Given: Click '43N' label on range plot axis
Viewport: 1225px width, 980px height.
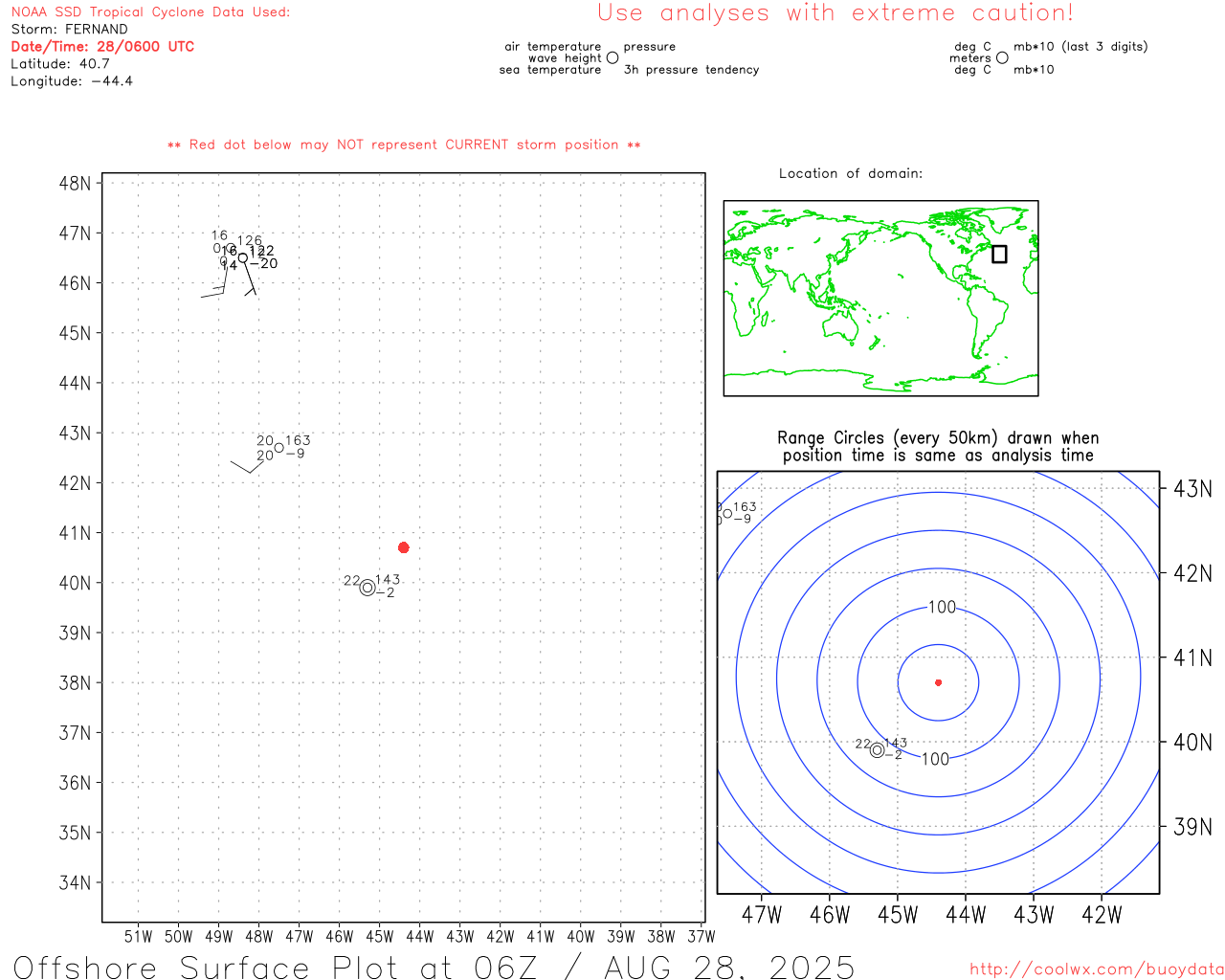Looking at the screenshot, I should (1192, 489).
